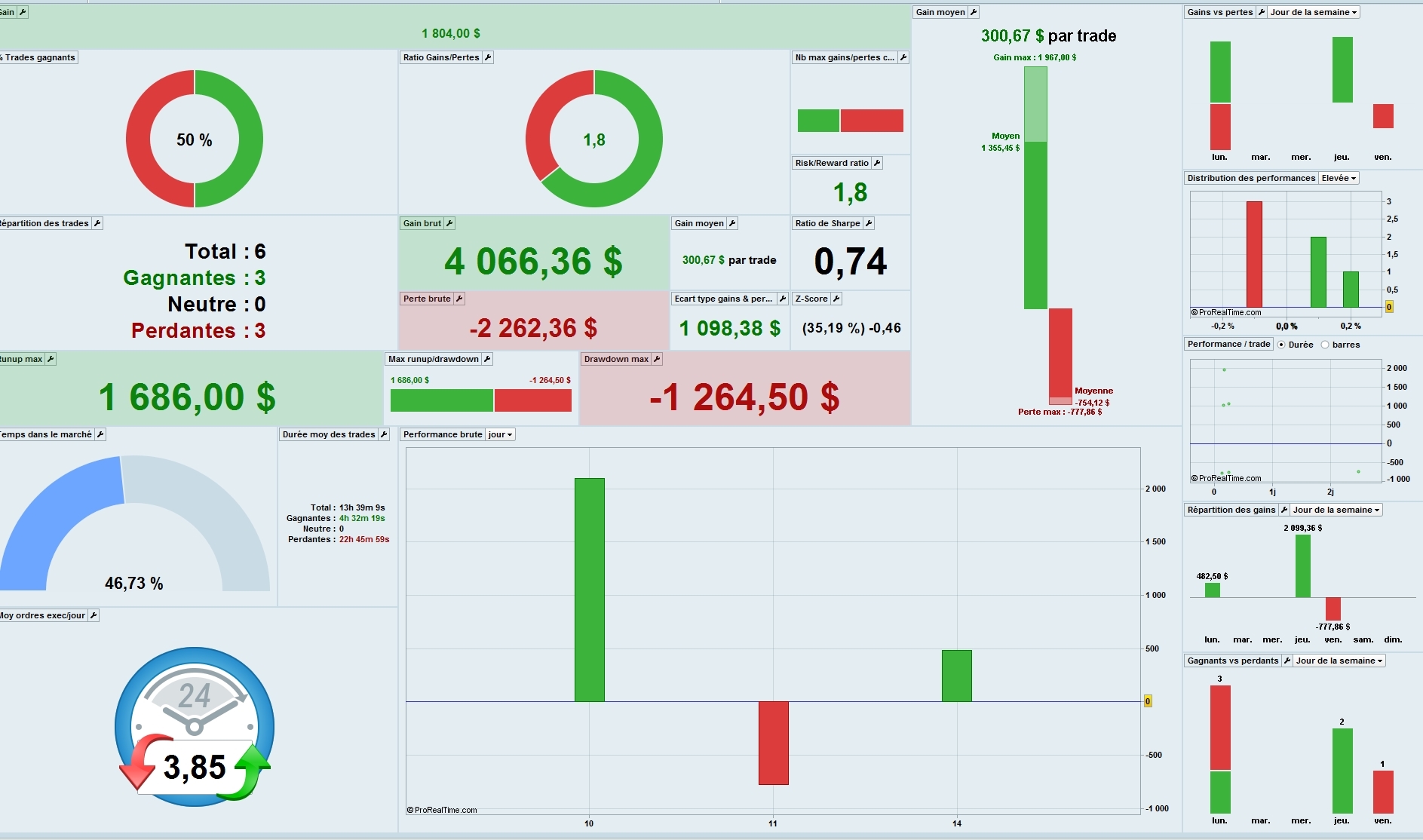
Task: Open the Elevée dropdown for Distribution des performances
Action: [1339, 178]
